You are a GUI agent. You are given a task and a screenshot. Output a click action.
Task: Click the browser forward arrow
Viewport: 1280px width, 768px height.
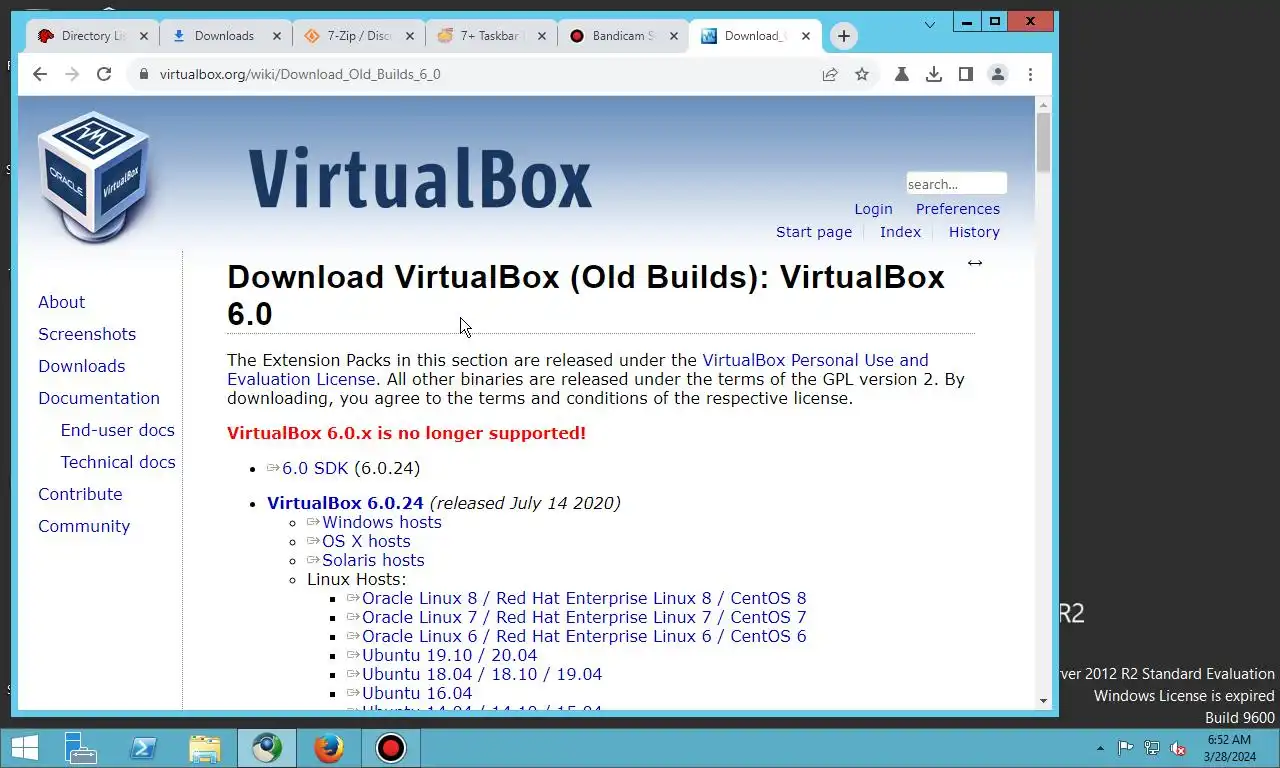(x=72, y=74)
